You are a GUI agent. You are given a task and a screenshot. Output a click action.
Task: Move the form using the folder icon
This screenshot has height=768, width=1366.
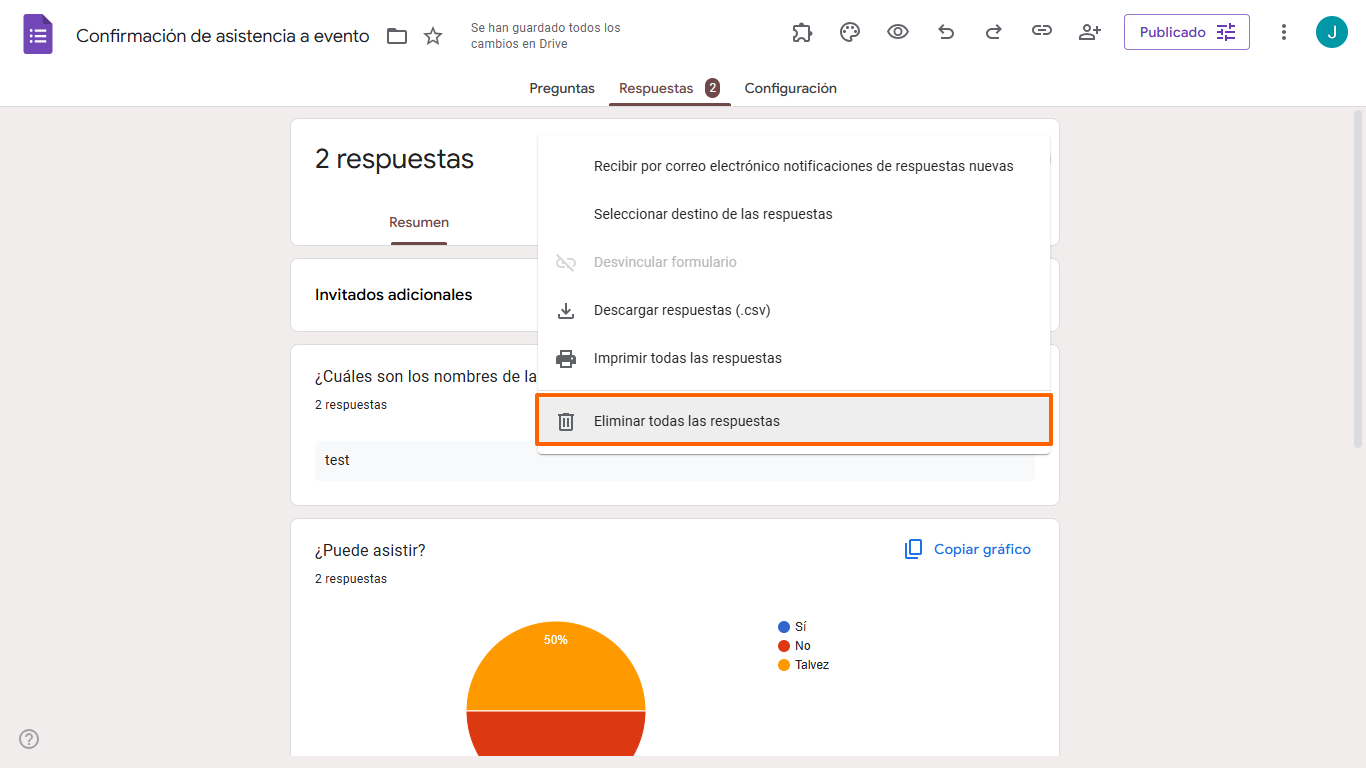pyautogui.click(x=396, y=35)
